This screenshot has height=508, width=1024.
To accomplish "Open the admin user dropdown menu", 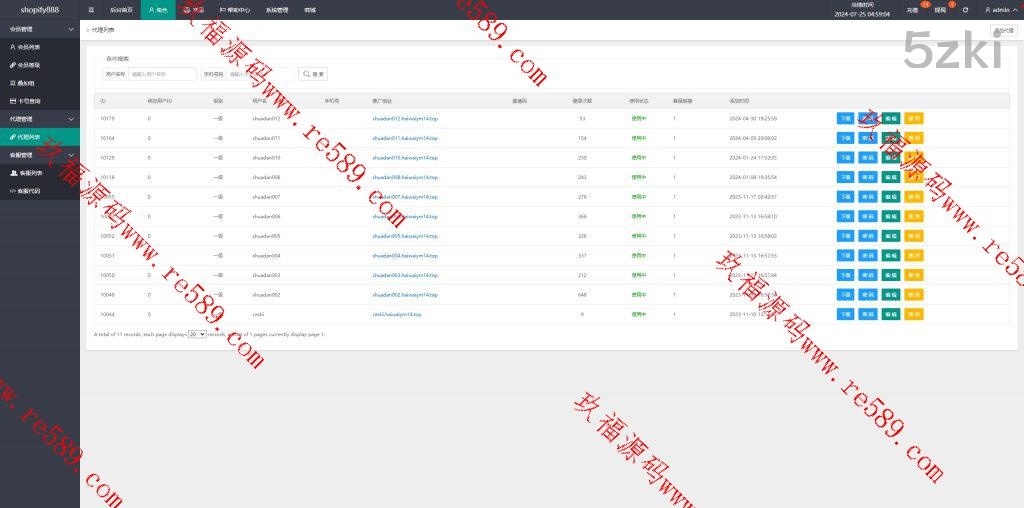I will coord(1000,10).
